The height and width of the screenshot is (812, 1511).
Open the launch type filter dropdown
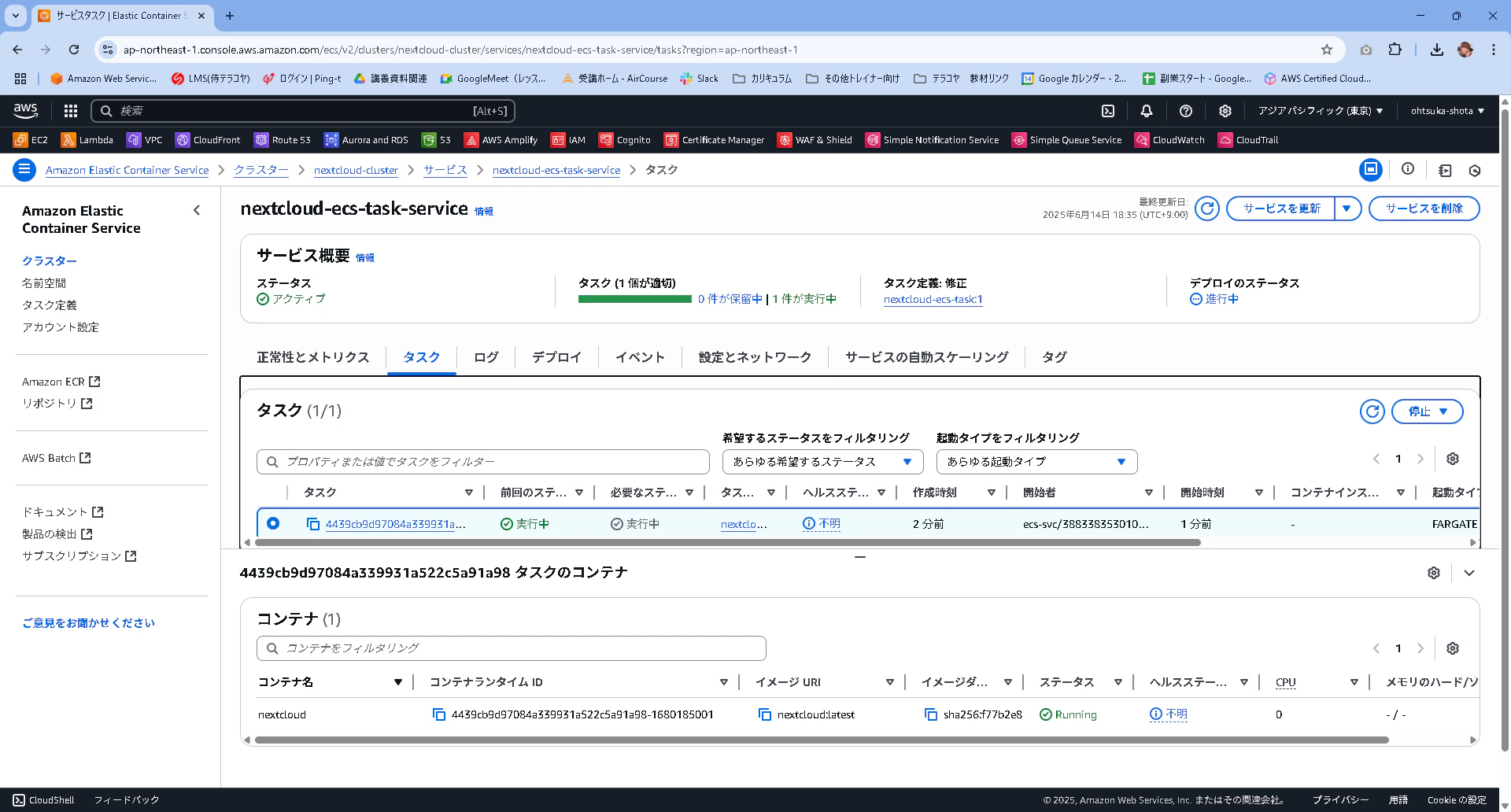point(1036,462)
